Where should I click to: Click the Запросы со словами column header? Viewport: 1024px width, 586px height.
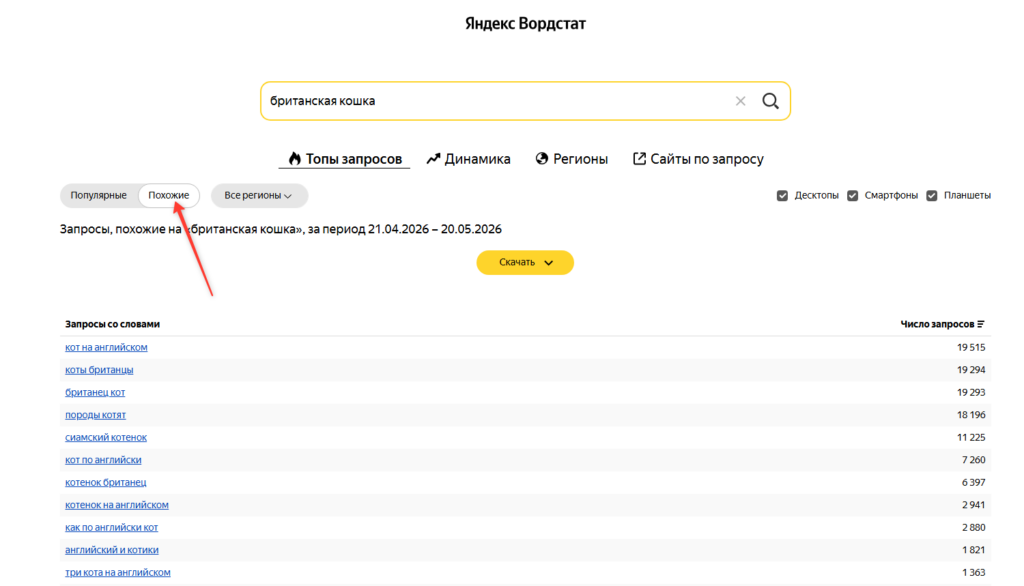pyautogui.click(x=112, y=324)
